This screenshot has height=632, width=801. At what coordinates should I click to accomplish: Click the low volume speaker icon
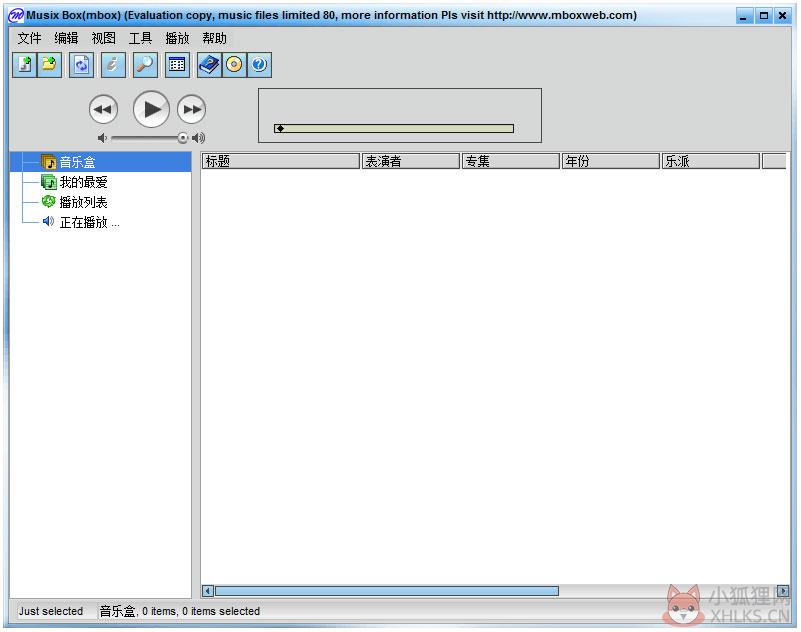[102, 138]
